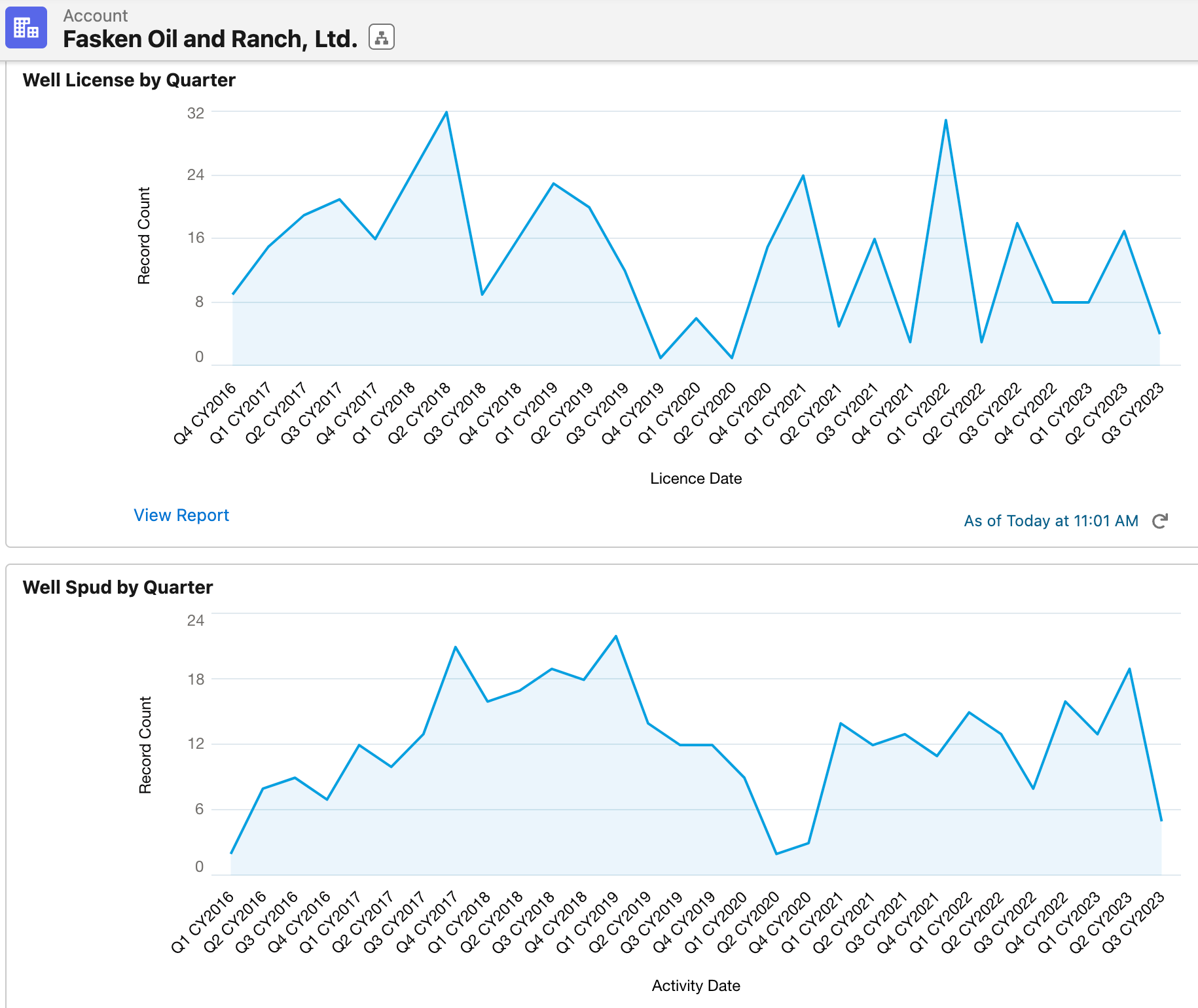Select the Account label above the name

point(95,15)
